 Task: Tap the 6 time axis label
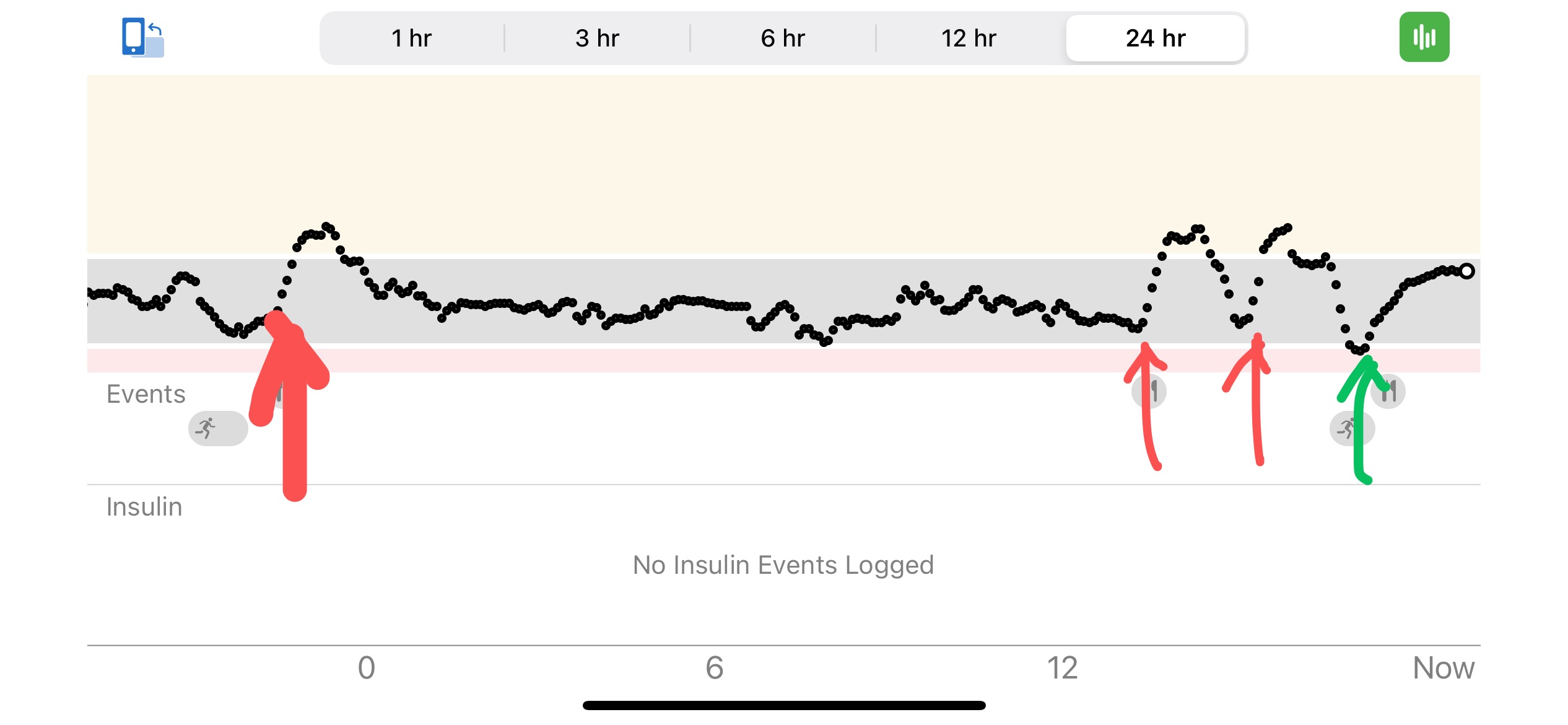[x=714, y=668]
